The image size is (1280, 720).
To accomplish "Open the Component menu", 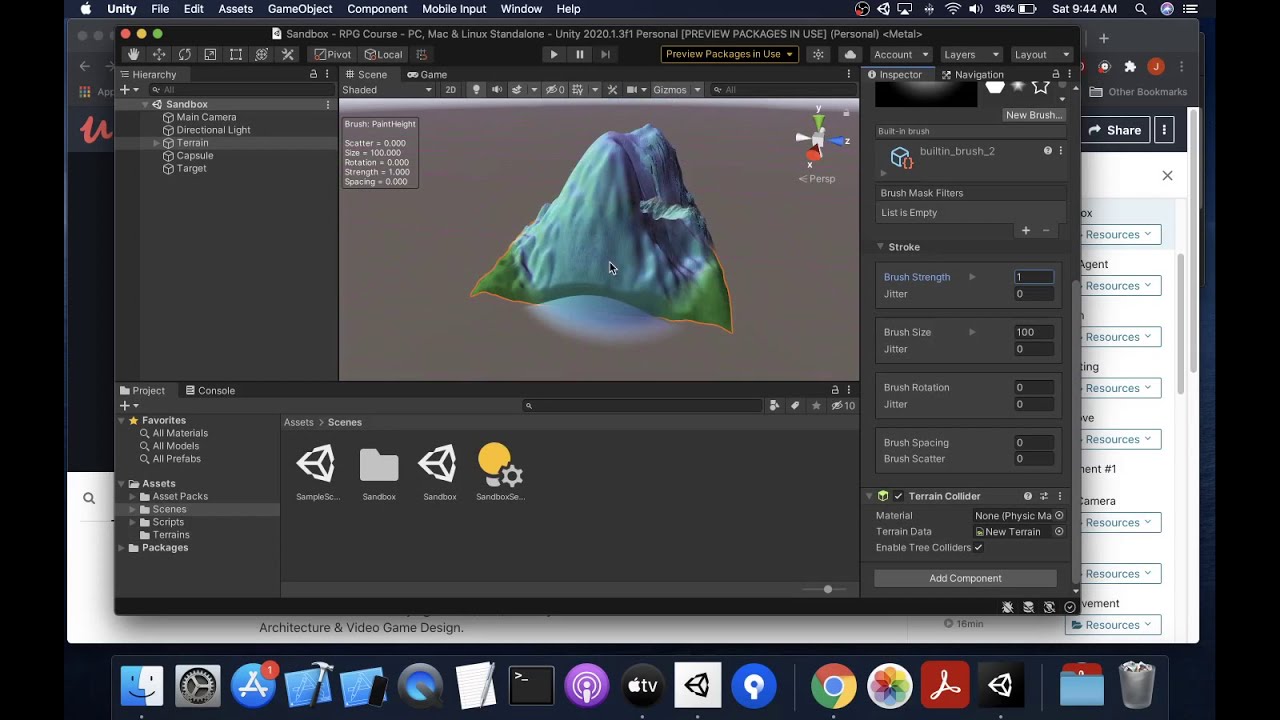I will pos(377,9).
